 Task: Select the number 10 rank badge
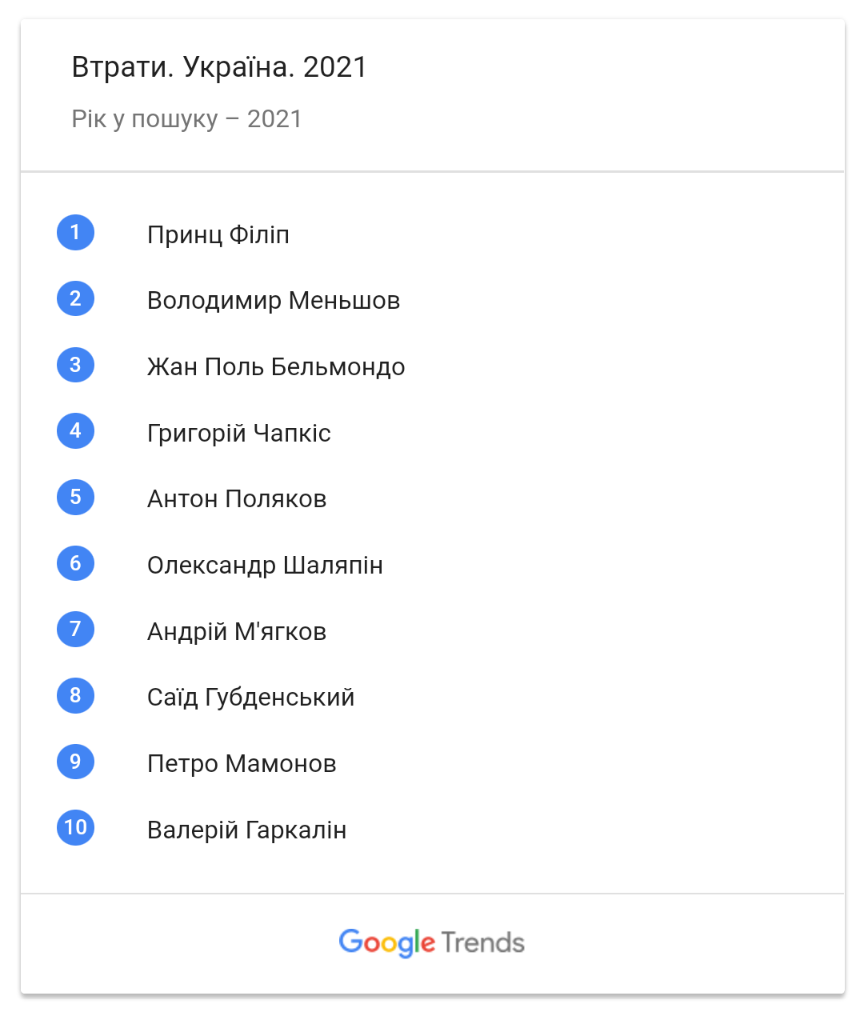pyautogui.click(x=75, y=828)
